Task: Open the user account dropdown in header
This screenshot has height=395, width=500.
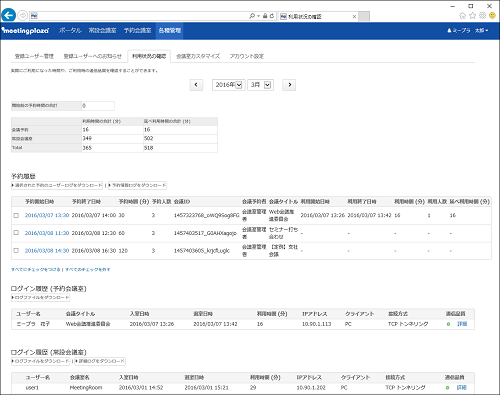Action: (467, 30)
